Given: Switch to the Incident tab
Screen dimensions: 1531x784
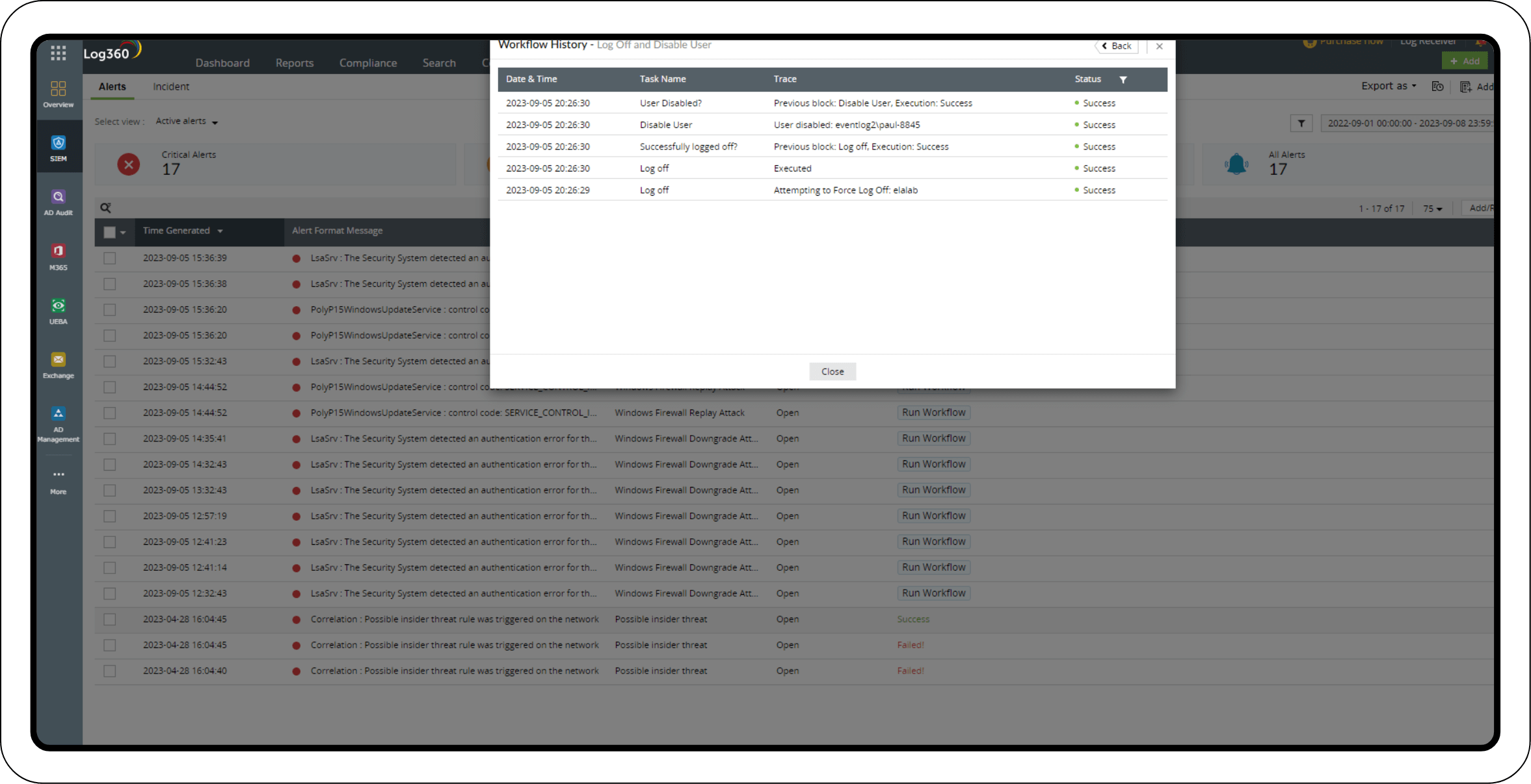Looking at the screenshot, I should click(x=171, y=86).
